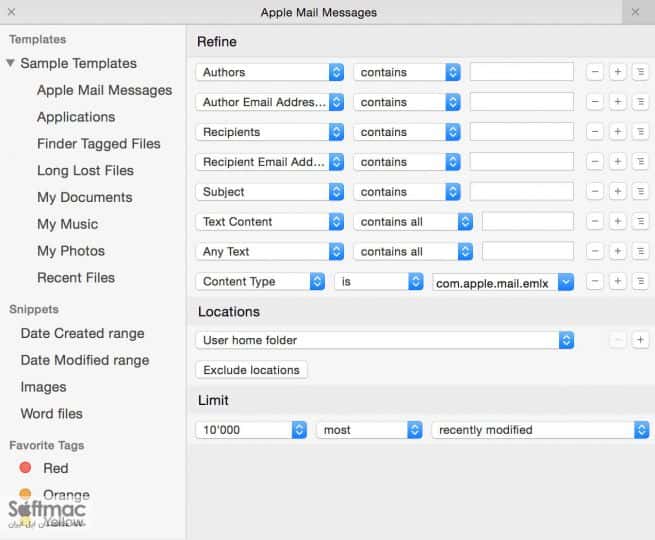Open the Authors attribute dropdown
This screenshot has height=540, width=655.
(x=269, y=72)
